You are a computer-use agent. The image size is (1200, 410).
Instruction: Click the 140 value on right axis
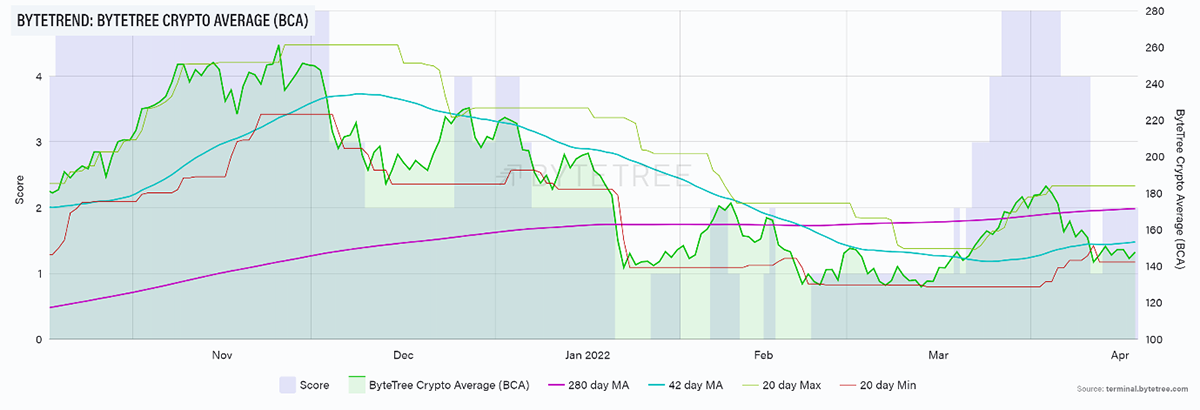1155,267
